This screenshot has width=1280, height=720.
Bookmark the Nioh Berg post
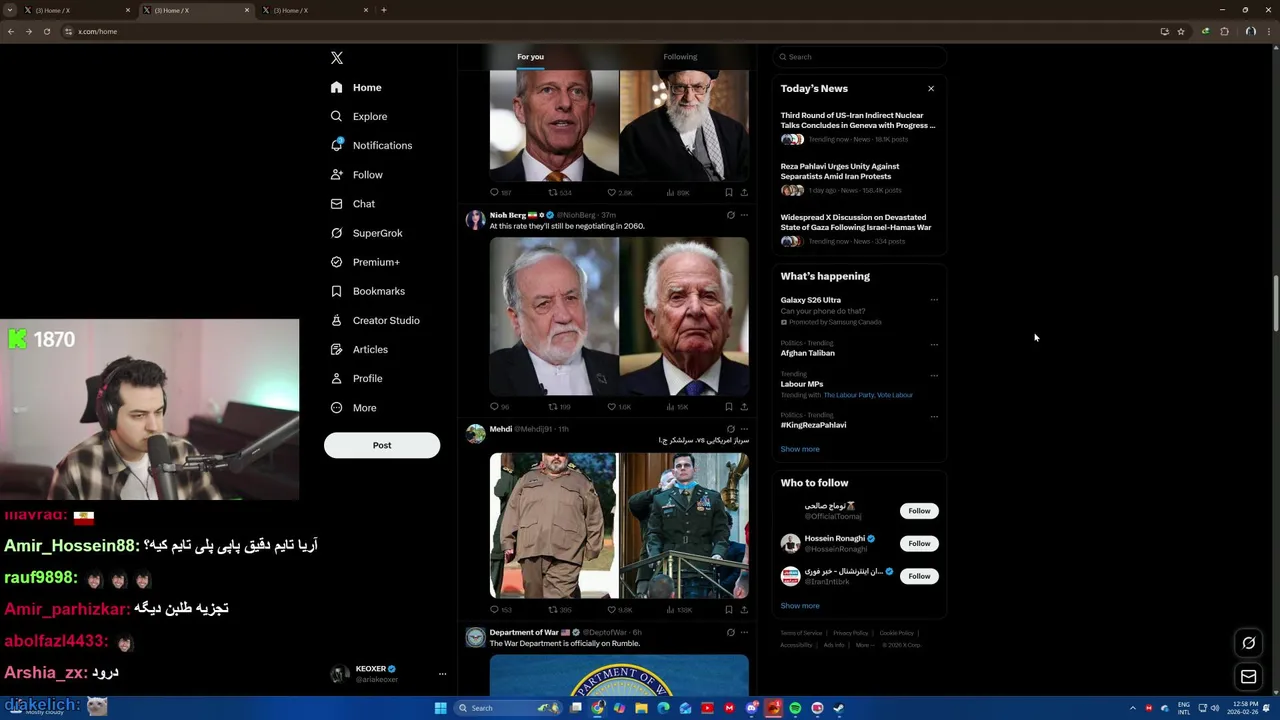pos(729,407)
